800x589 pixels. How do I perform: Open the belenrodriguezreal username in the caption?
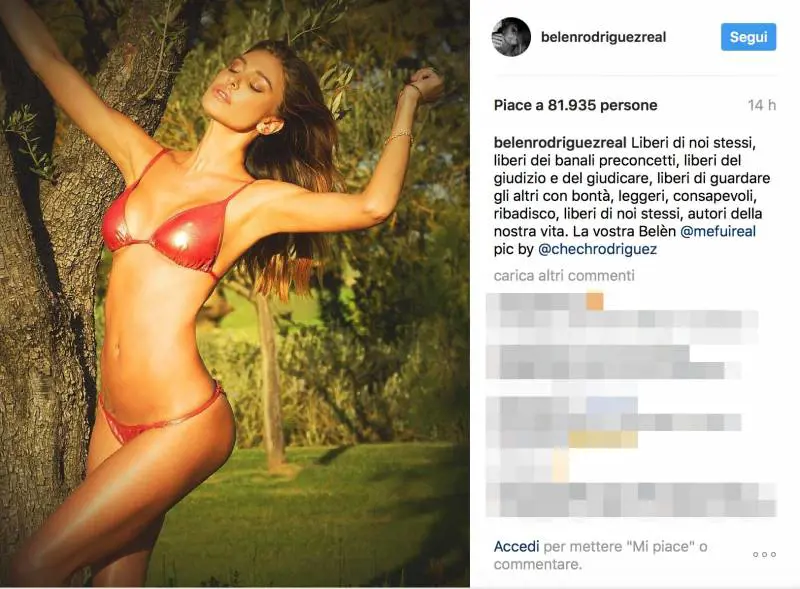pyautogui.click(x=560, y=142)
